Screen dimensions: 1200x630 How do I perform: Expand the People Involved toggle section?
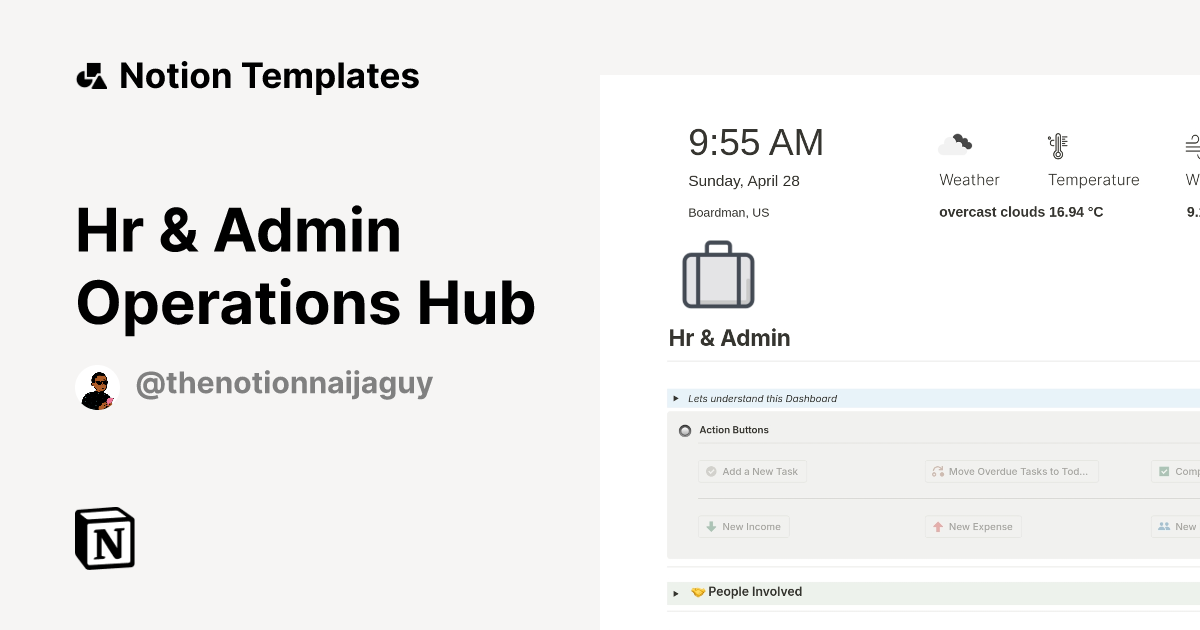tap(676, 592)
